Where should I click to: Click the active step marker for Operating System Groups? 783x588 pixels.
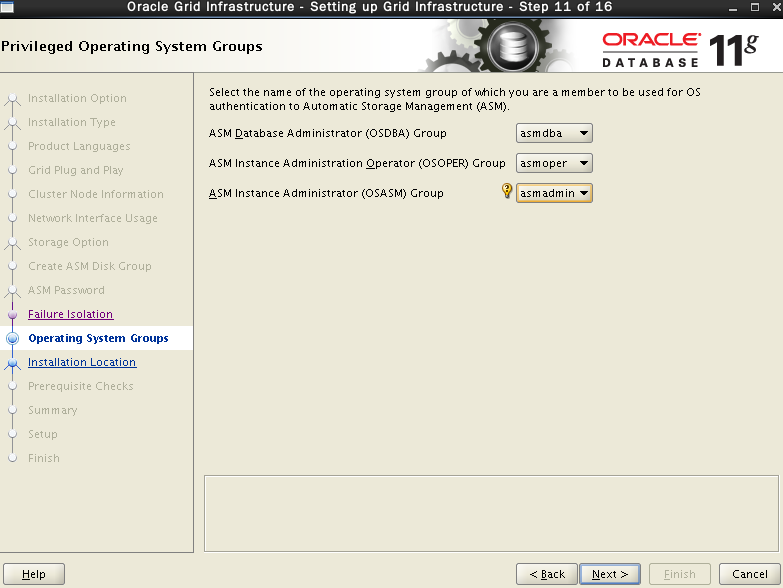coord(13,338)
